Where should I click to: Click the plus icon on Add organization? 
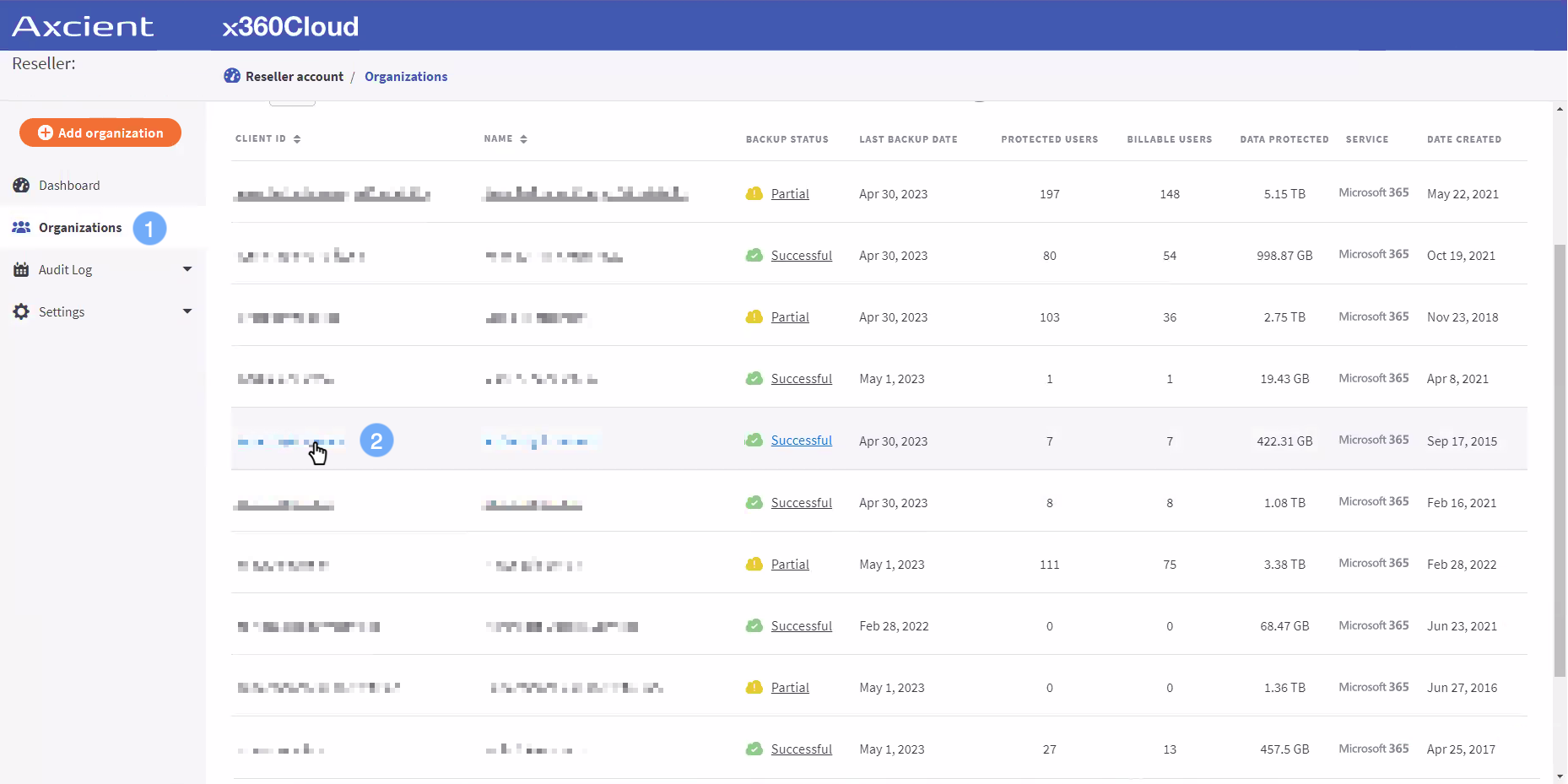coord(46,132)
